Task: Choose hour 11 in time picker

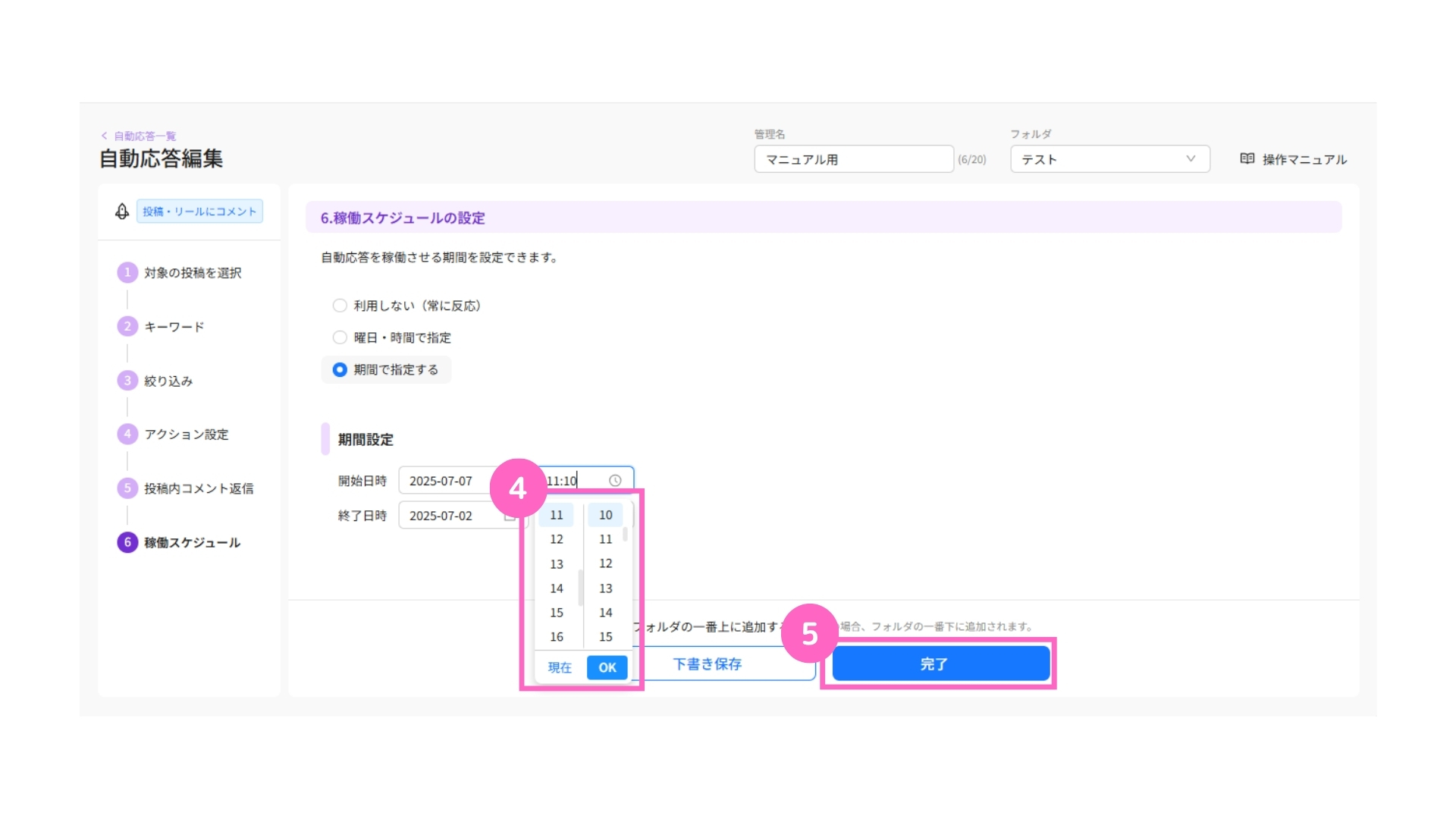Action: coord(557,515)
